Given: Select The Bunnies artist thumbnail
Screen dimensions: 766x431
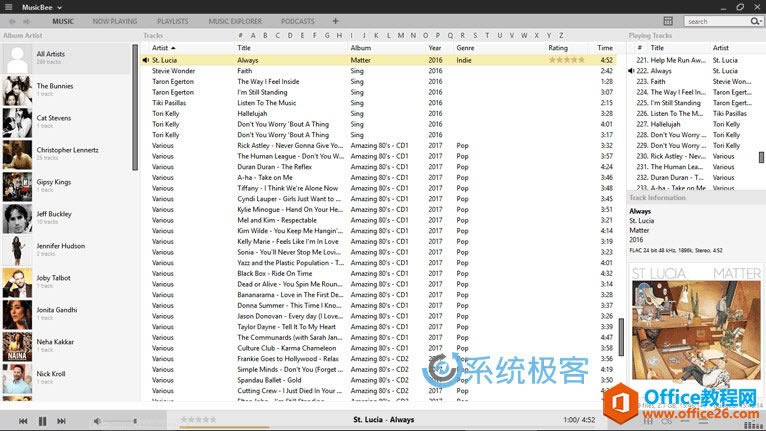Looking at the screenshot, I should 17,90.
